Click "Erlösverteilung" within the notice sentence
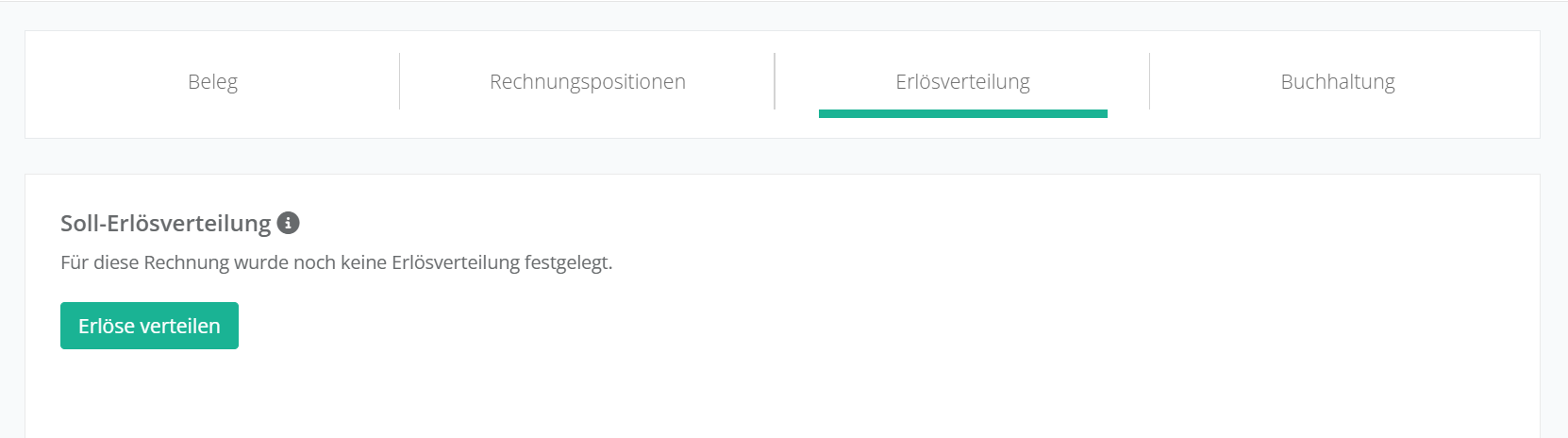Screen dimensions: 1568x438 456,262
